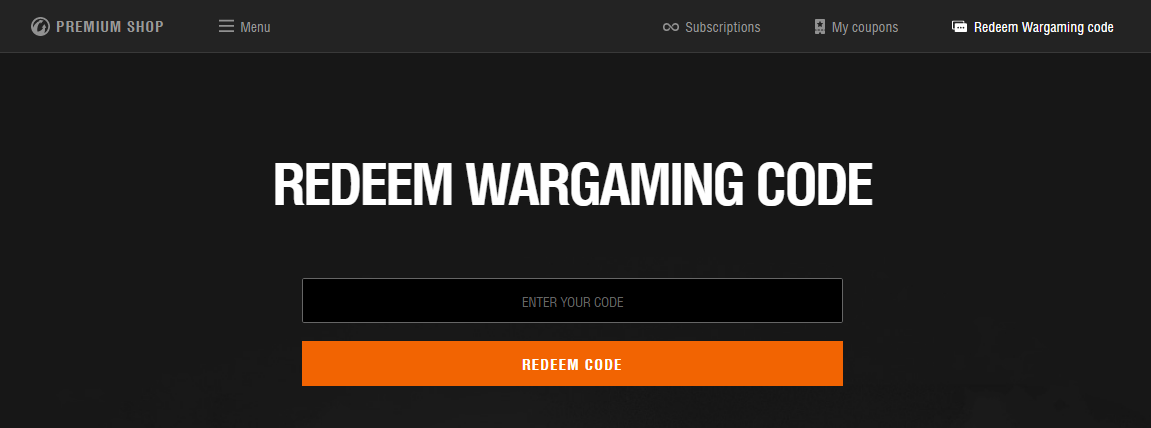Open the Menu label in header
The height and width of the screenshot is (428, 1151).
255,27
